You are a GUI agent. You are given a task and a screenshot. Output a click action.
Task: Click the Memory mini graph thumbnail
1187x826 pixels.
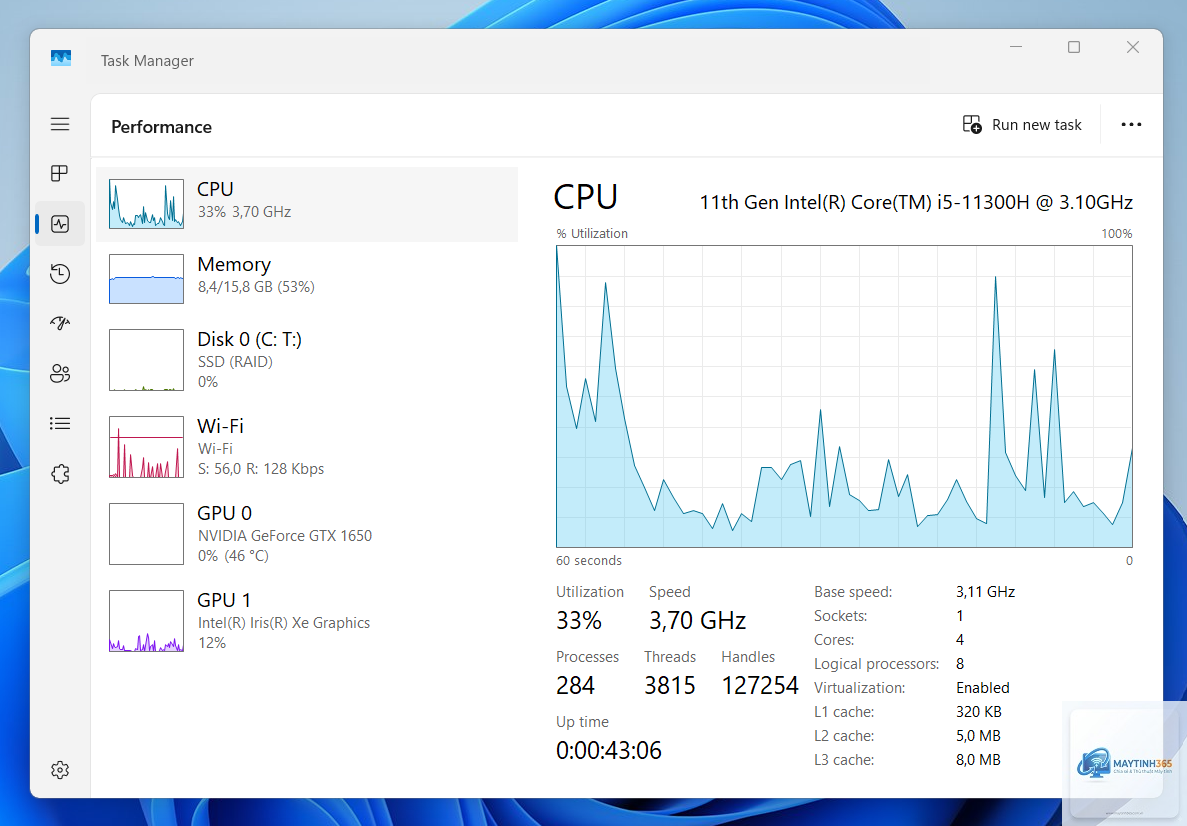(x=146, y=279)
